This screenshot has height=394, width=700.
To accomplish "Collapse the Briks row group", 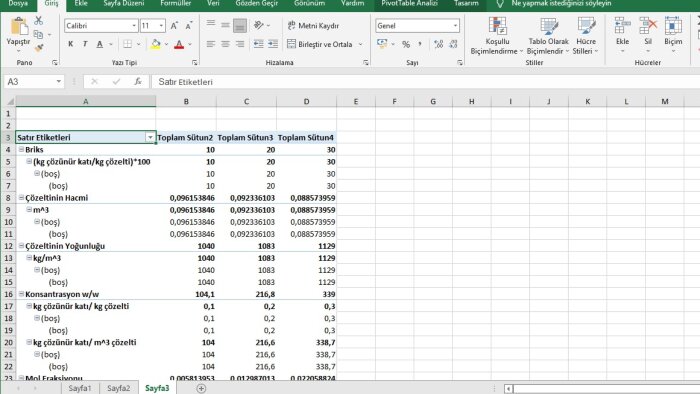I will coord(21,149).
